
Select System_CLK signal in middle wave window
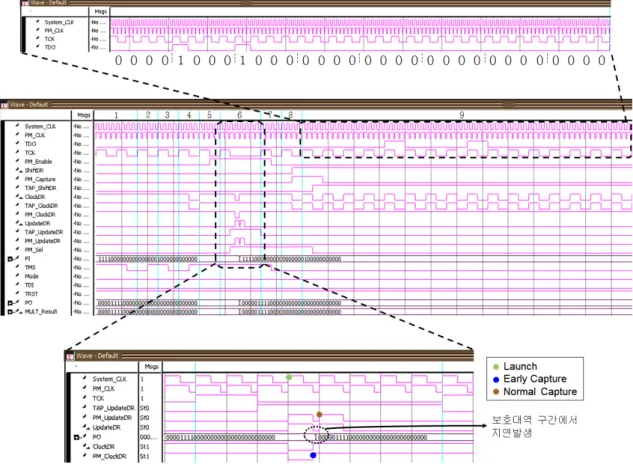pyautogui.click(x=40, y=126)
